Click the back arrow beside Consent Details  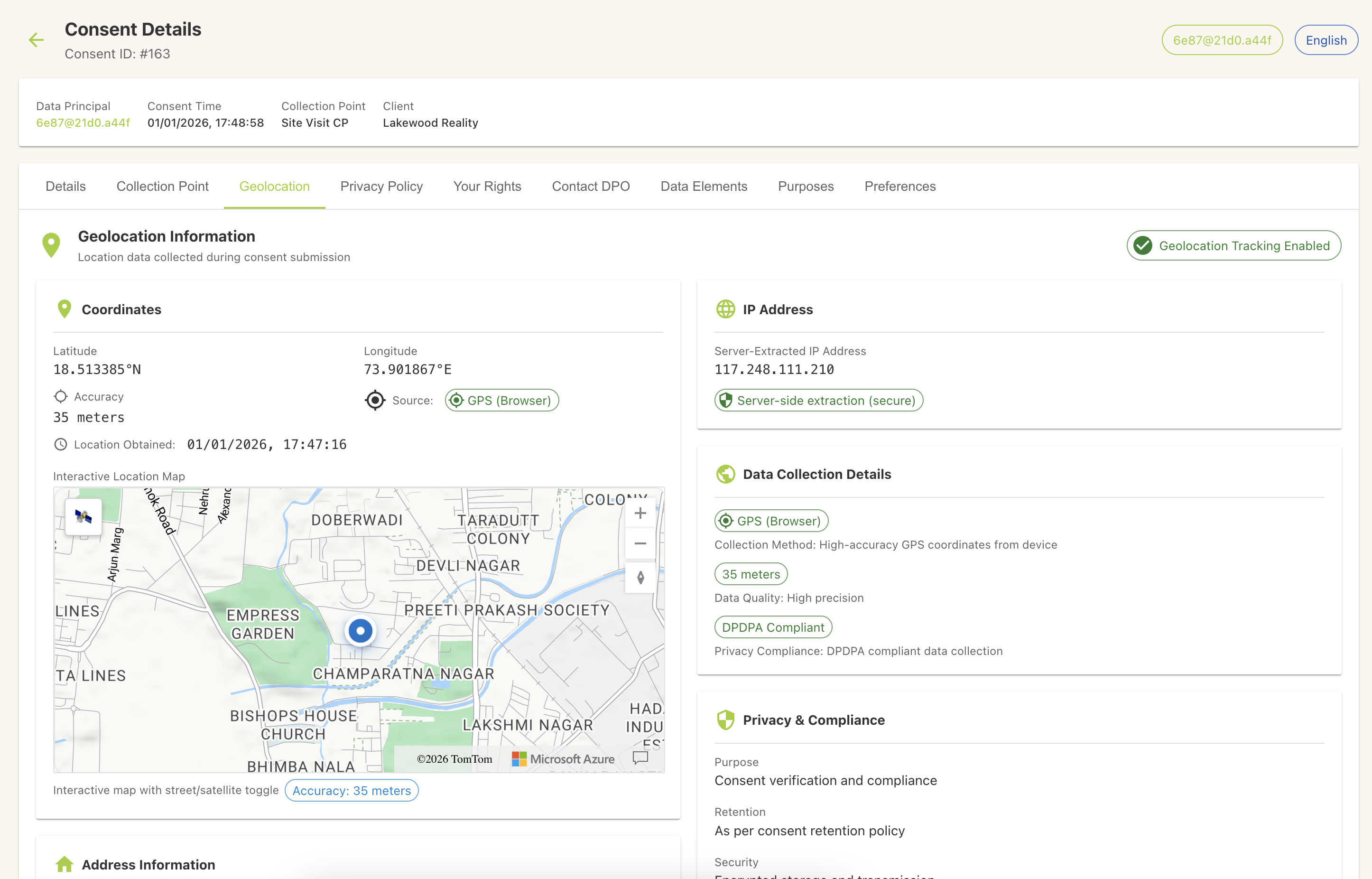pos(36,40)
